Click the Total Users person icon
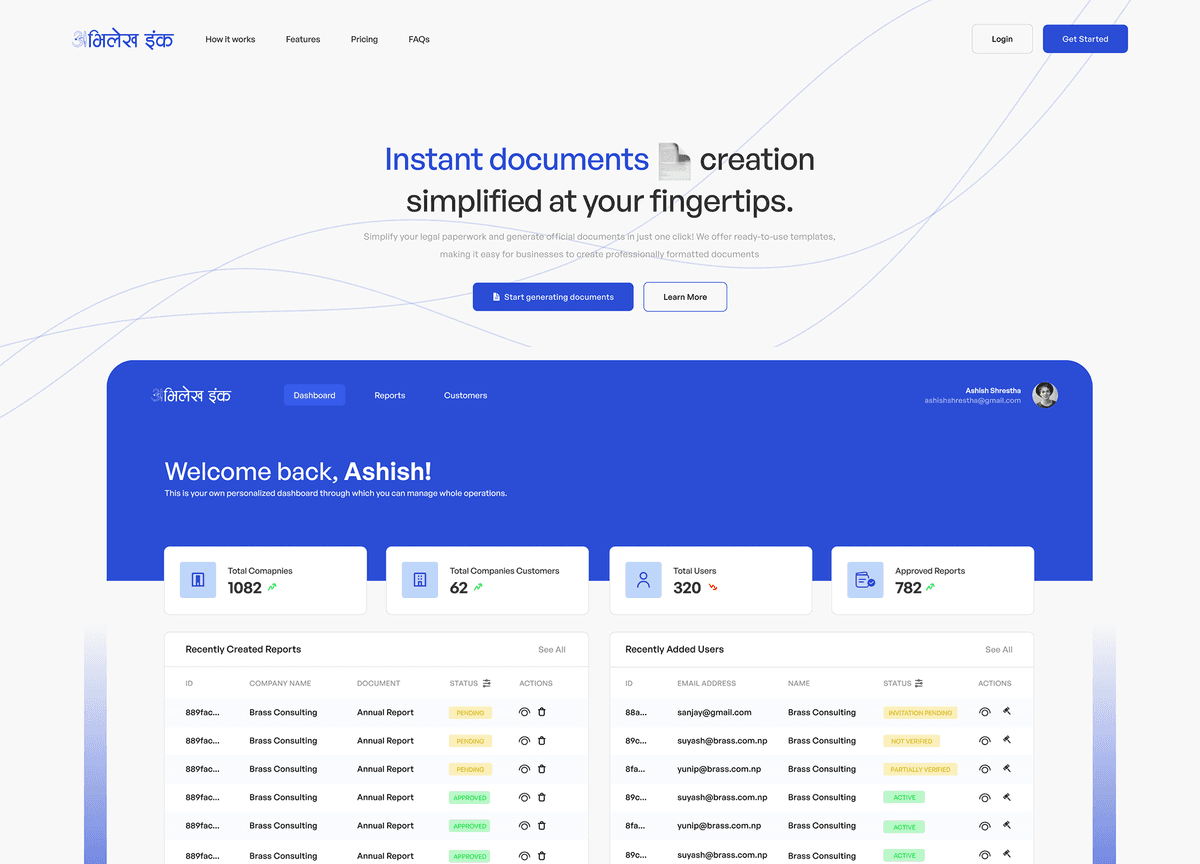Viewport: 1200px width, 864px height. click(643, 580)
